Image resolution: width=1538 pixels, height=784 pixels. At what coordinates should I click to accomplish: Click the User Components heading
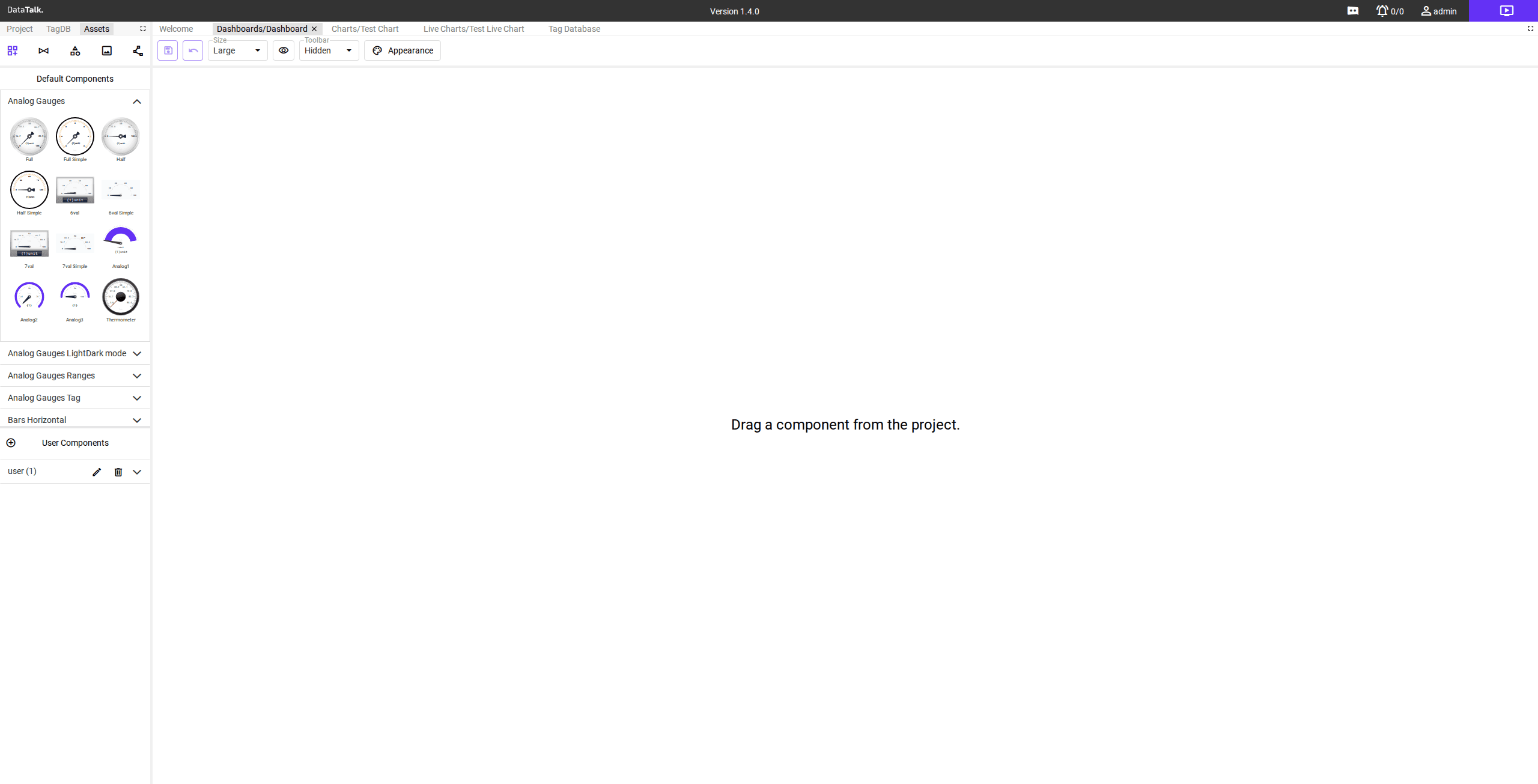(75, 443)
